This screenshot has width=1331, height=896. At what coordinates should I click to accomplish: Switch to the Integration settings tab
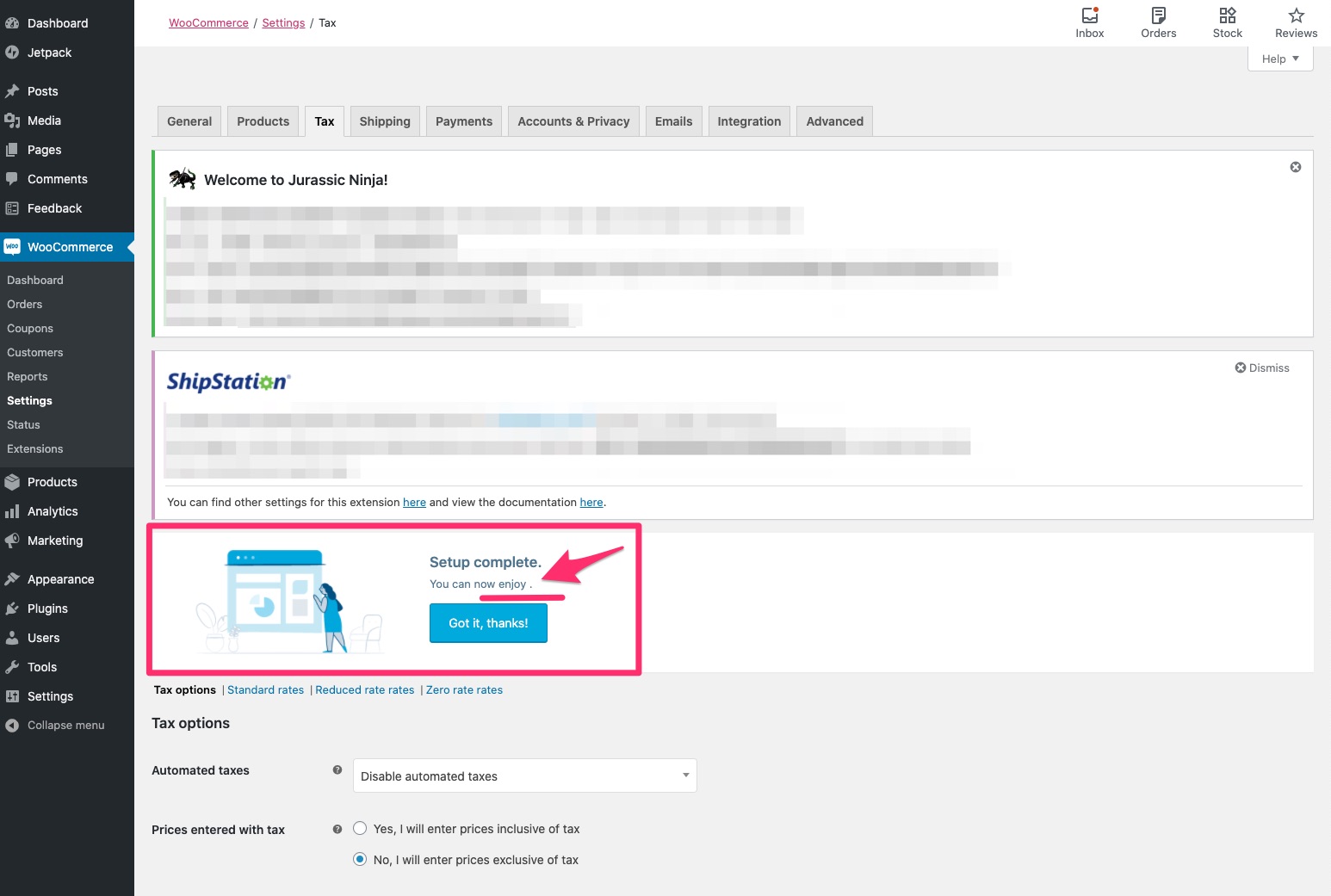749,121
